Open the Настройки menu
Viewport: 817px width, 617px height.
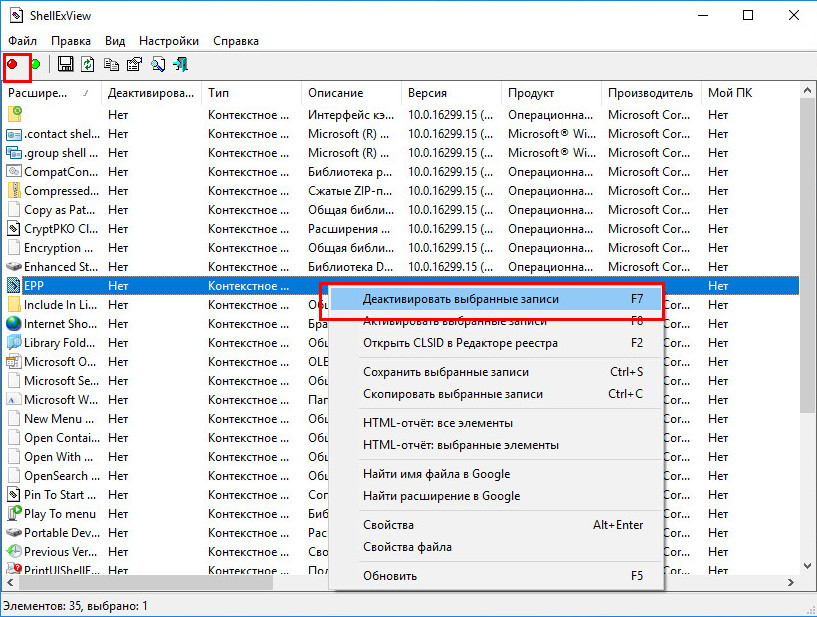click(169, 41)
